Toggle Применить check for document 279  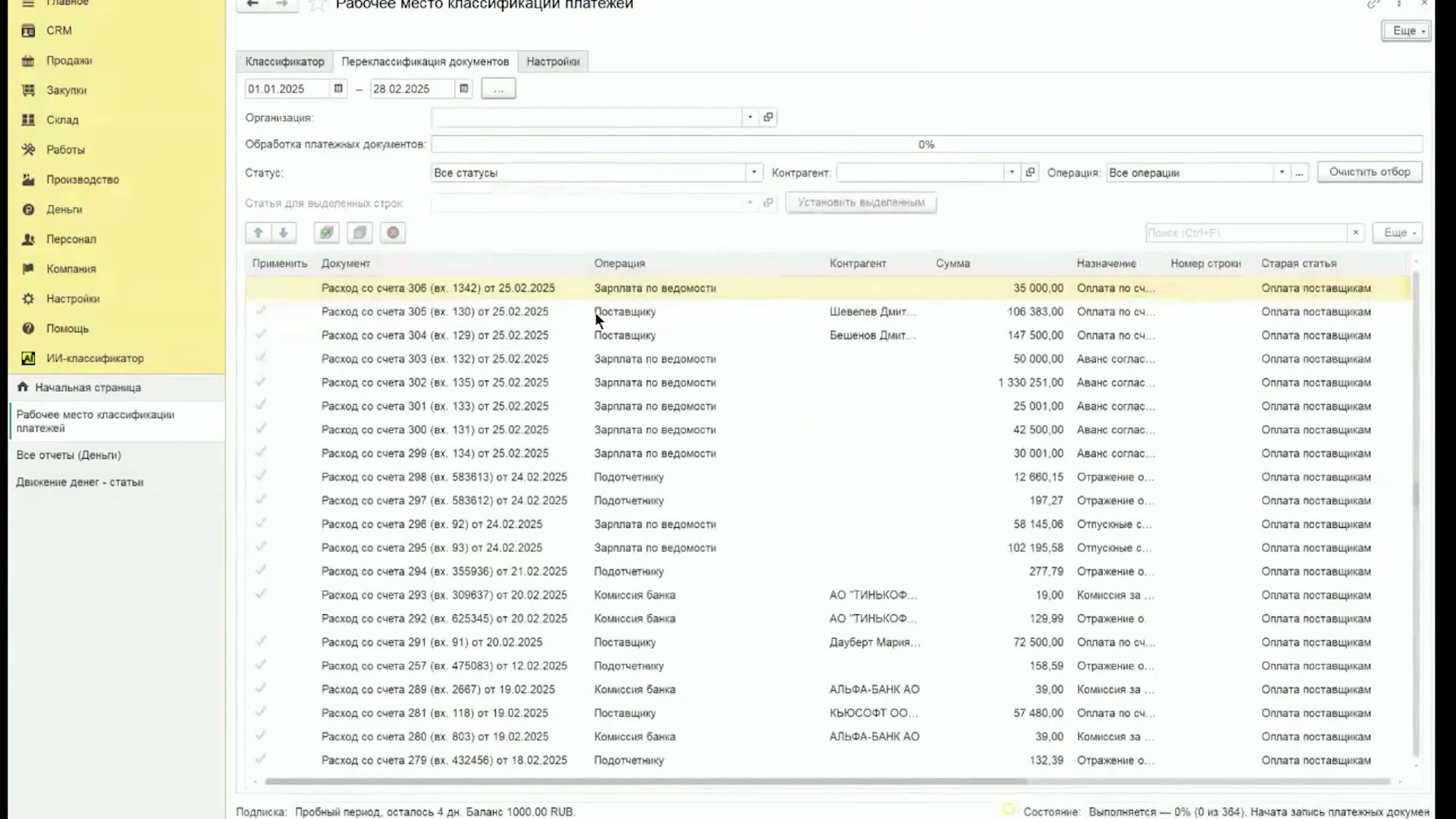[261, 759]
